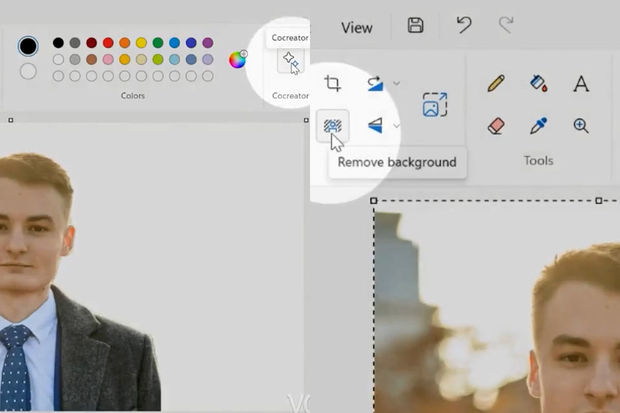
Task: Open the Rotate options dropdown arrow
Action: click(x=397, y=83)
